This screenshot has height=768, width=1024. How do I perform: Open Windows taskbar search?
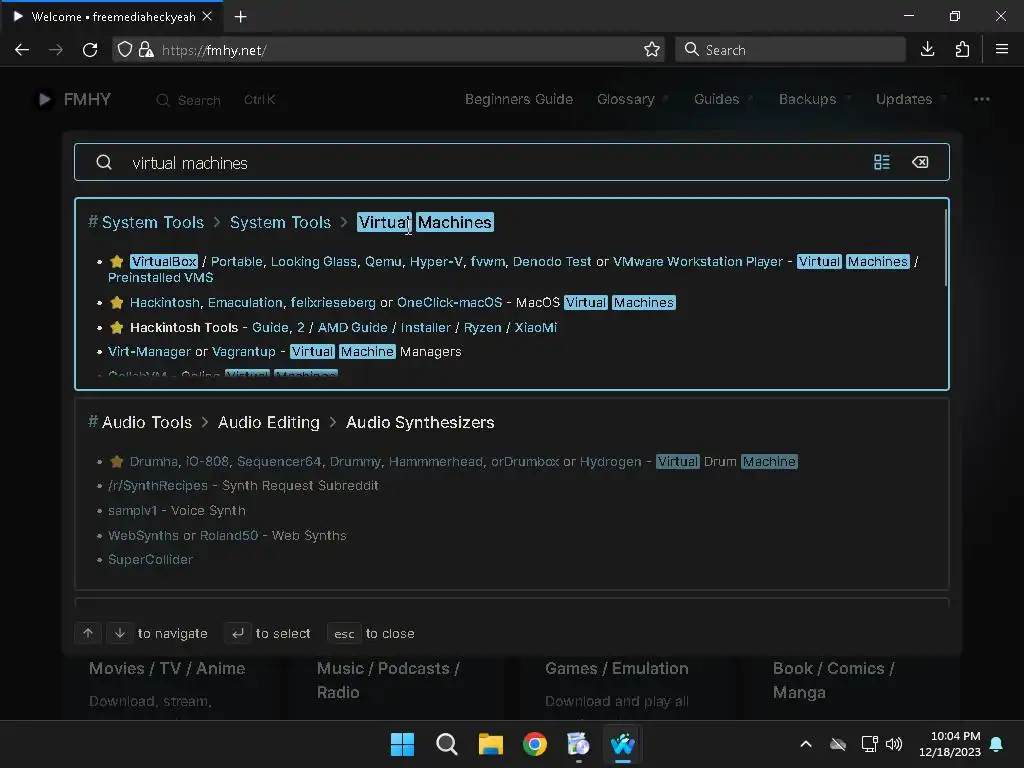[447, 744]
